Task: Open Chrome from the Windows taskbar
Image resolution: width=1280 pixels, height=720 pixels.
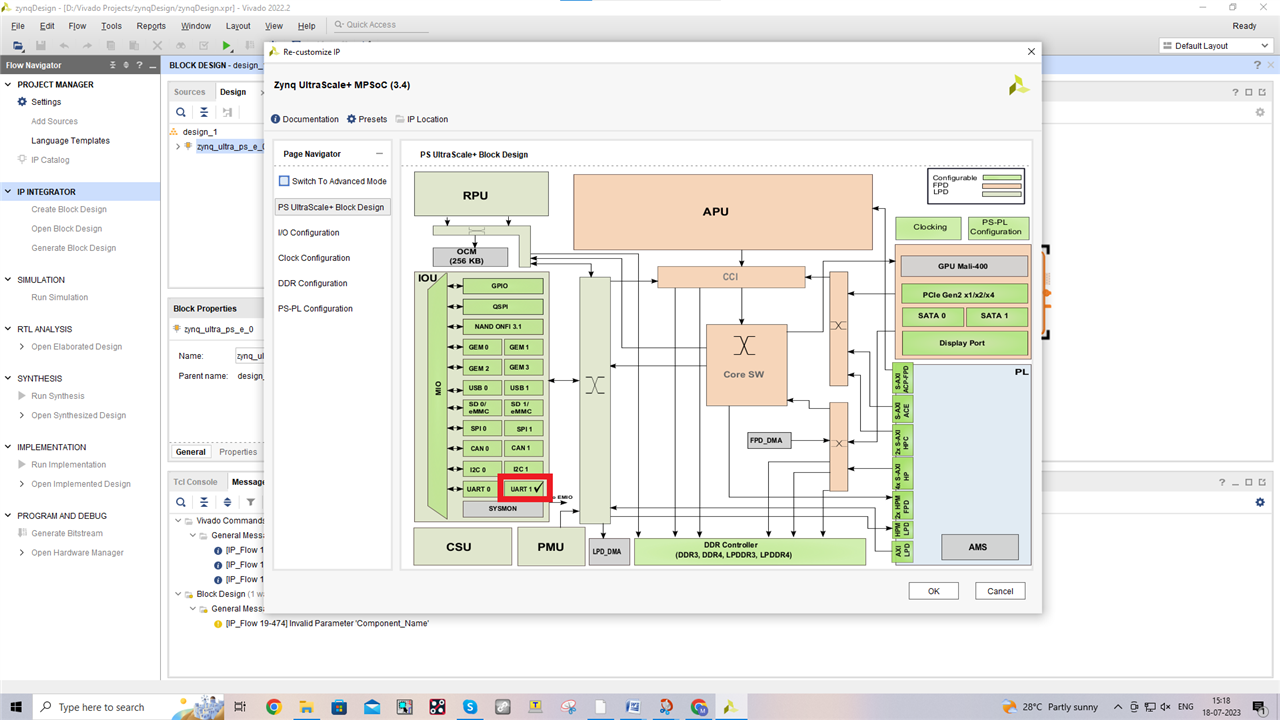Action: point(273,707)
